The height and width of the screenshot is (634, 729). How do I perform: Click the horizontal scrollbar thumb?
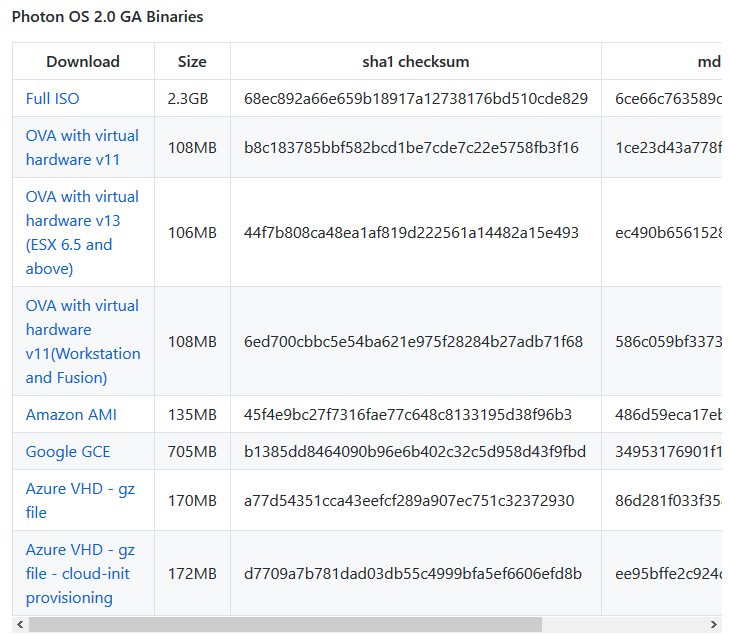[285, 624]
